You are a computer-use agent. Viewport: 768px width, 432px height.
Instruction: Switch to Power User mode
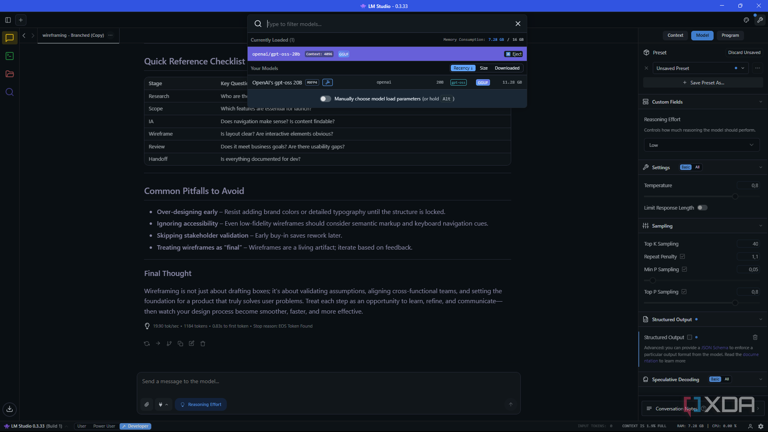(x=104, y=426)
